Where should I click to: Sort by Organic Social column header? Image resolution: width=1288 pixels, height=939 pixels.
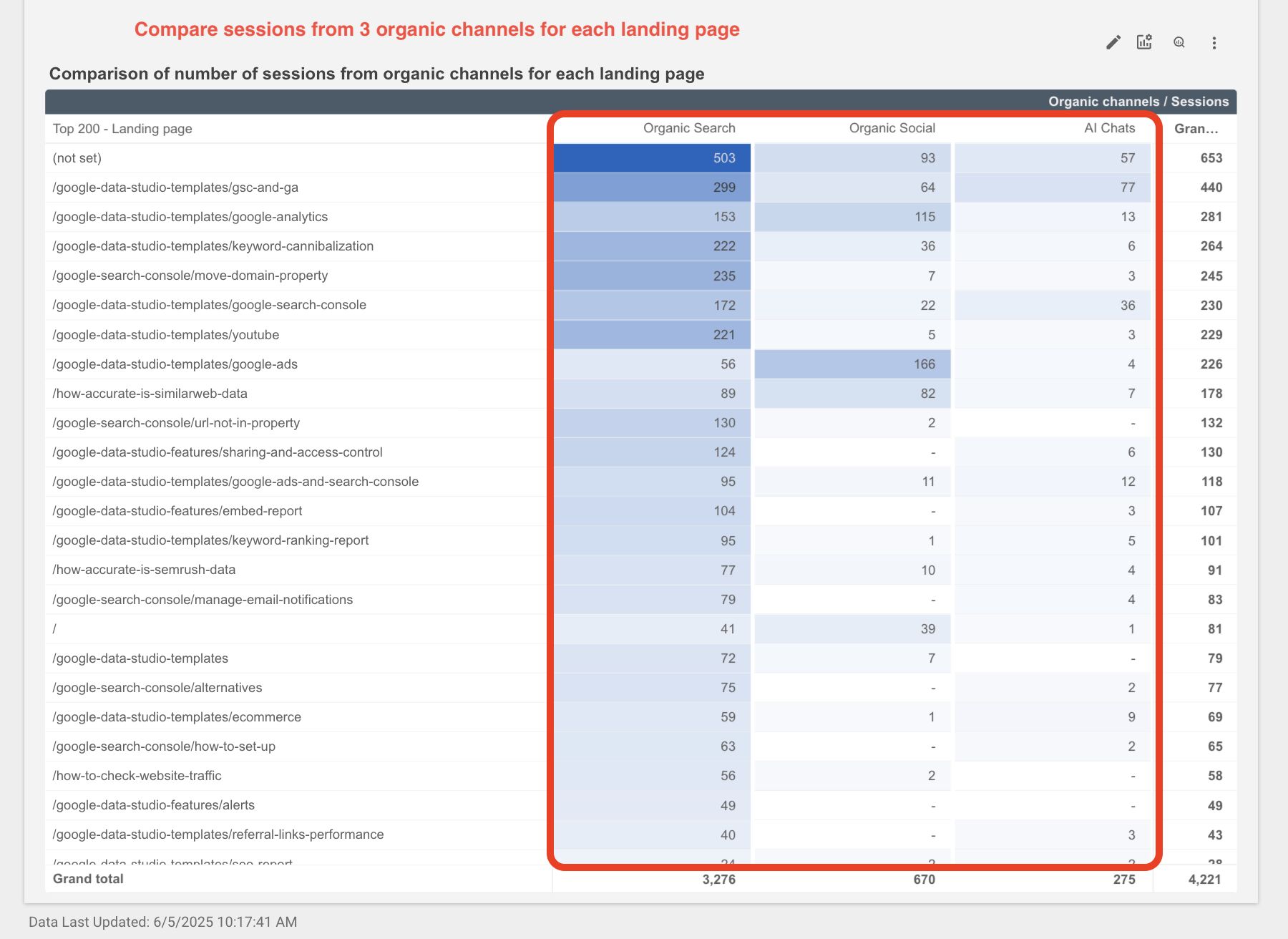click(x=892, y=128)
